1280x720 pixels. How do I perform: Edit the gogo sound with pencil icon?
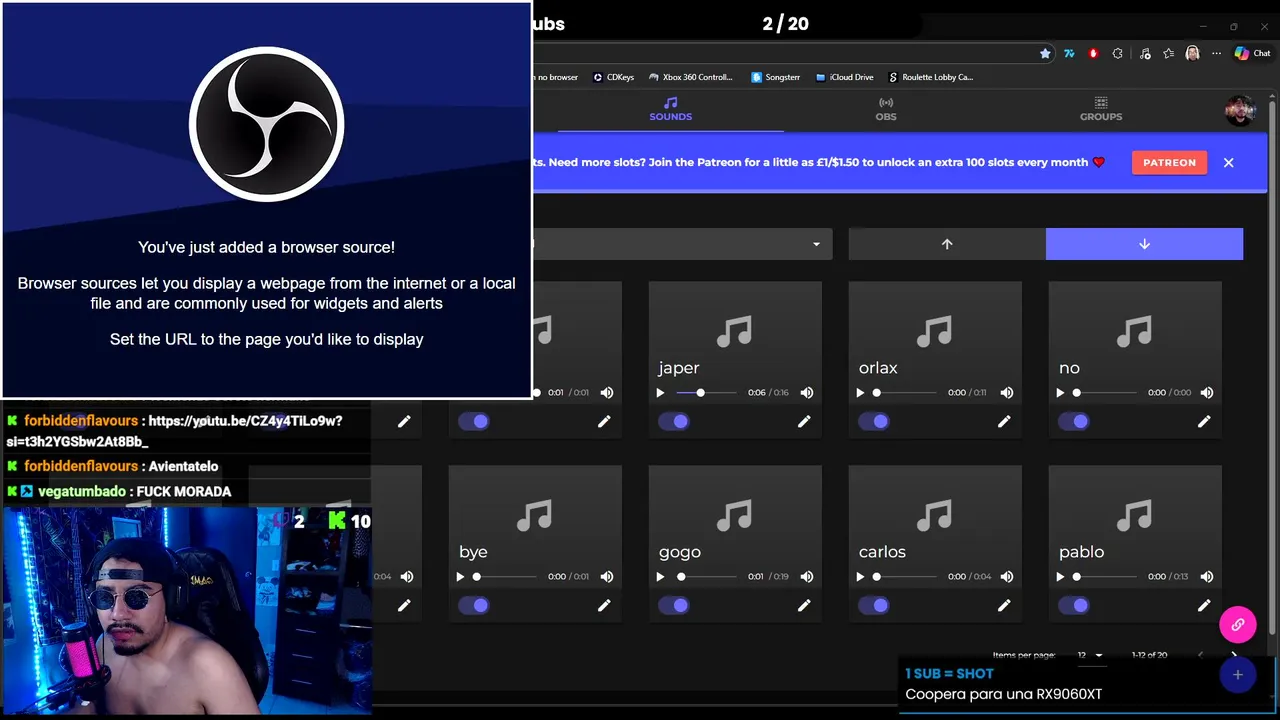(804, 606)
